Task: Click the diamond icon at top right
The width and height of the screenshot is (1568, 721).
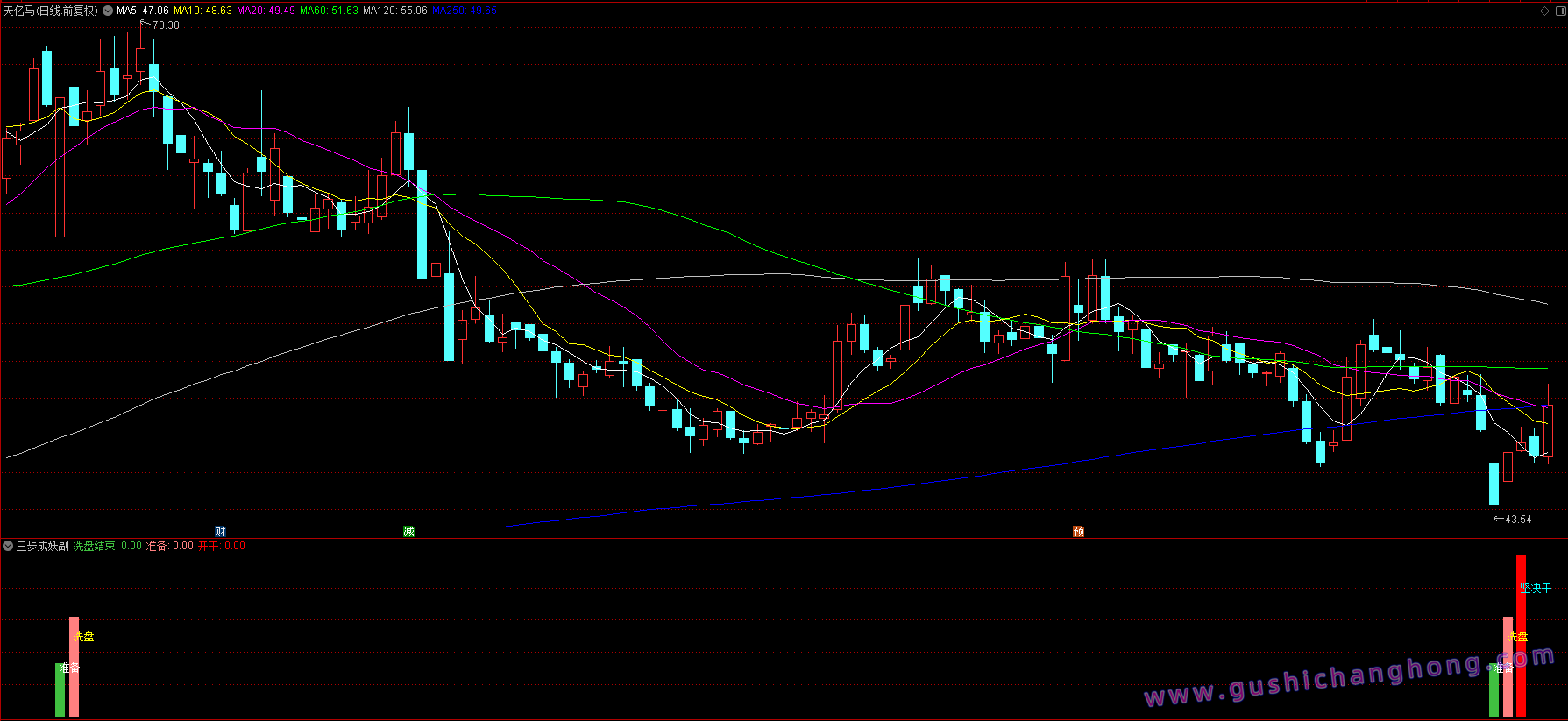Action: click(1544, 11)
